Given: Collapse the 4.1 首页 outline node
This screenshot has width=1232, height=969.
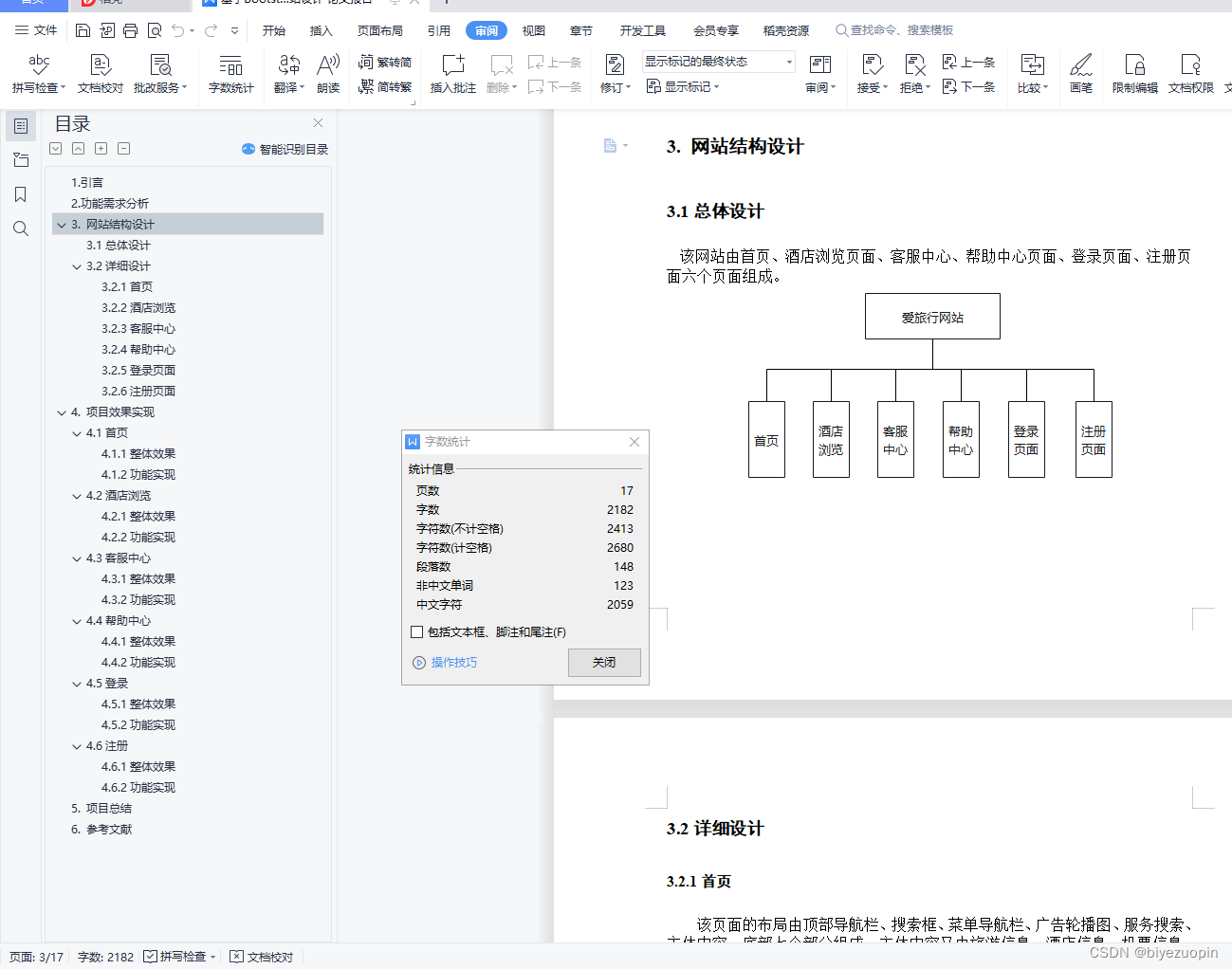Looking at the screenshot, I should (x=77, y=433).
